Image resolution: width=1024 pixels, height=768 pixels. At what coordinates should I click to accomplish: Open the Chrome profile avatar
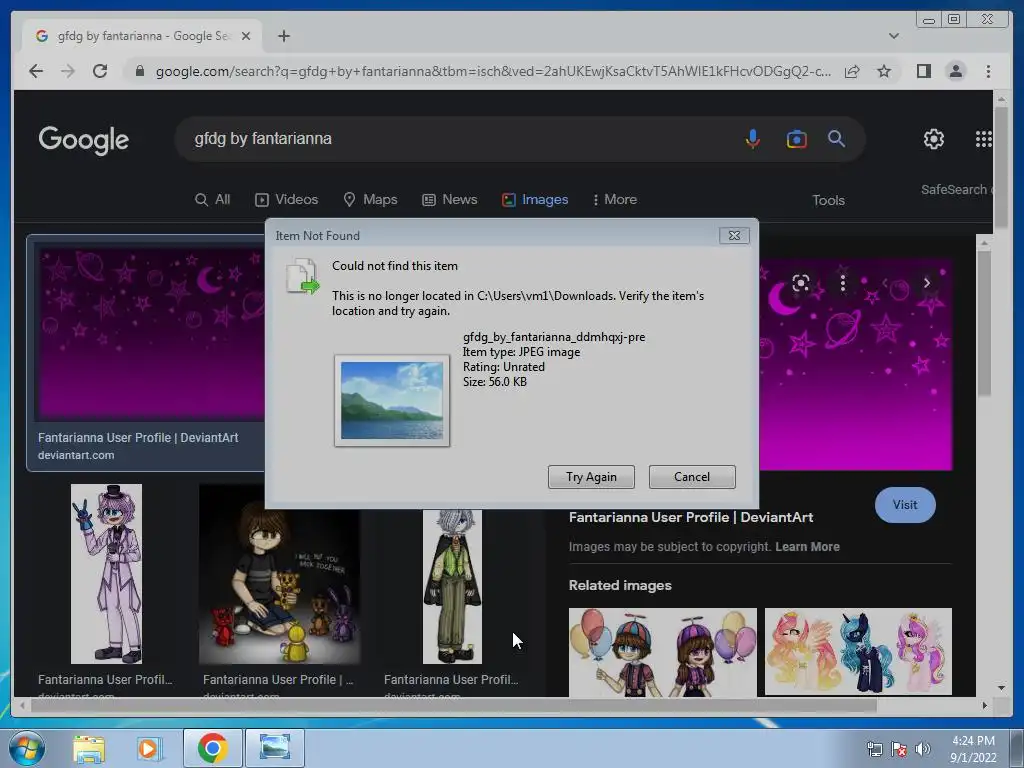pyautogui.click(x=956, y=71)
